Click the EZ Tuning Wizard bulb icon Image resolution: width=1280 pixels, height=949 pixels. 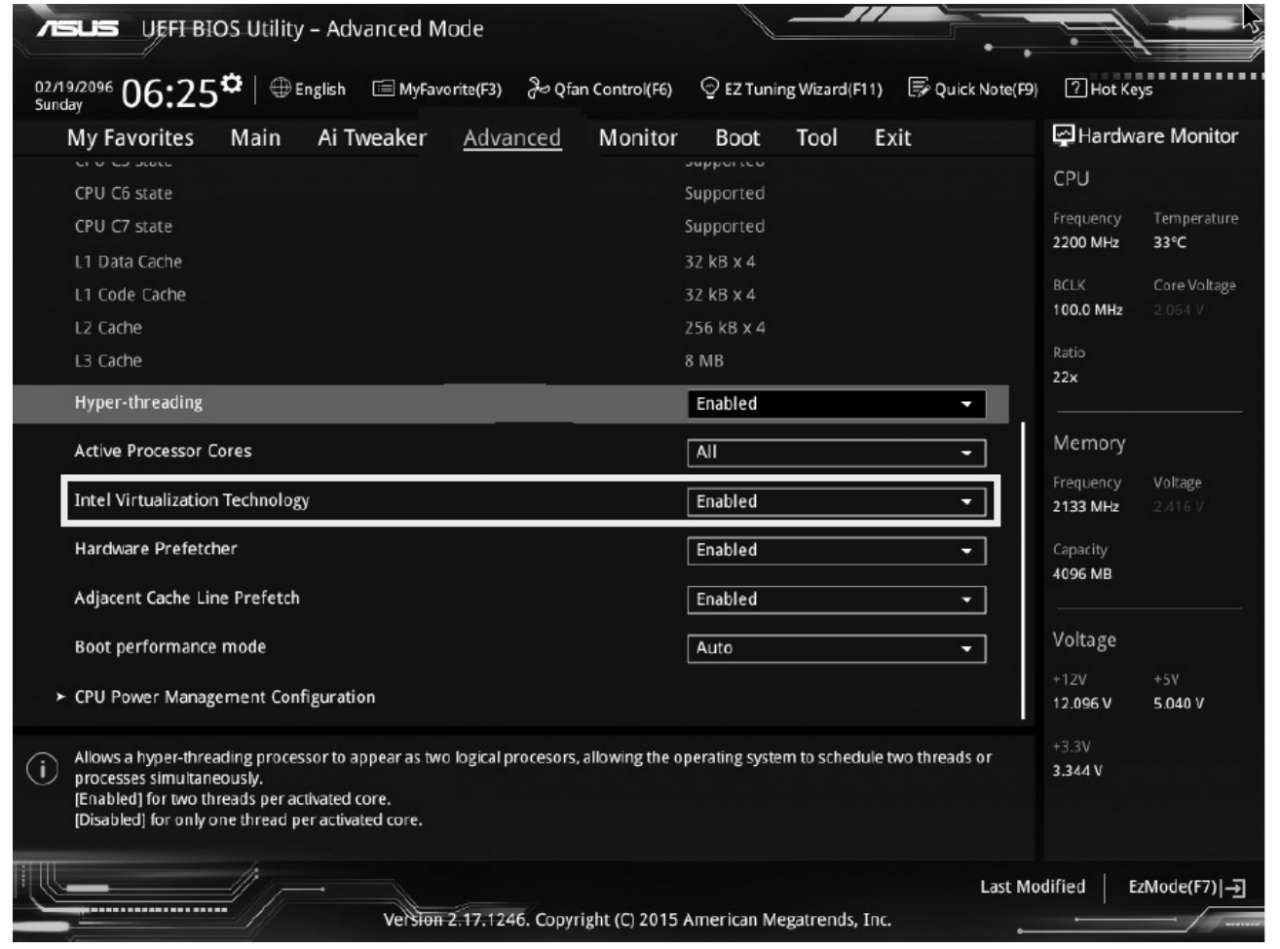[x=711, y=89]
